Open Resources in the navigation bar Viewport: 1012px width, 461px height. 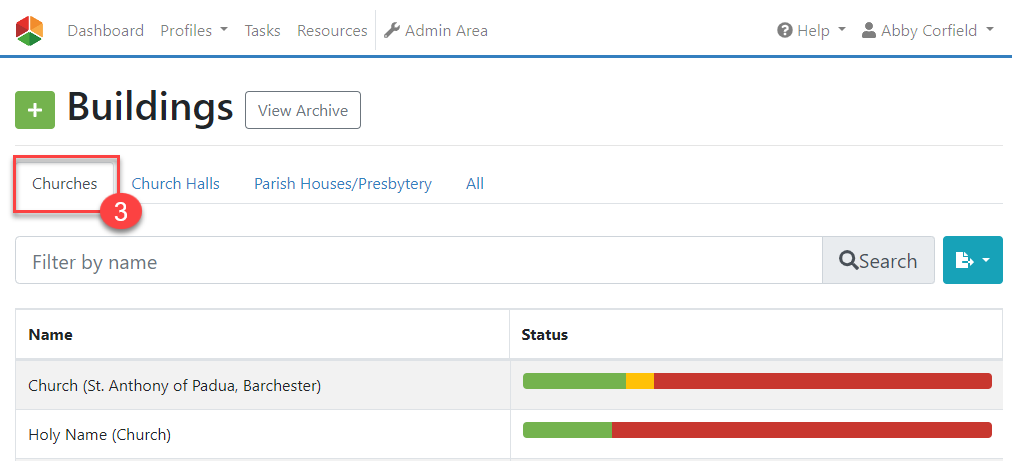click(x=332, y=30)
